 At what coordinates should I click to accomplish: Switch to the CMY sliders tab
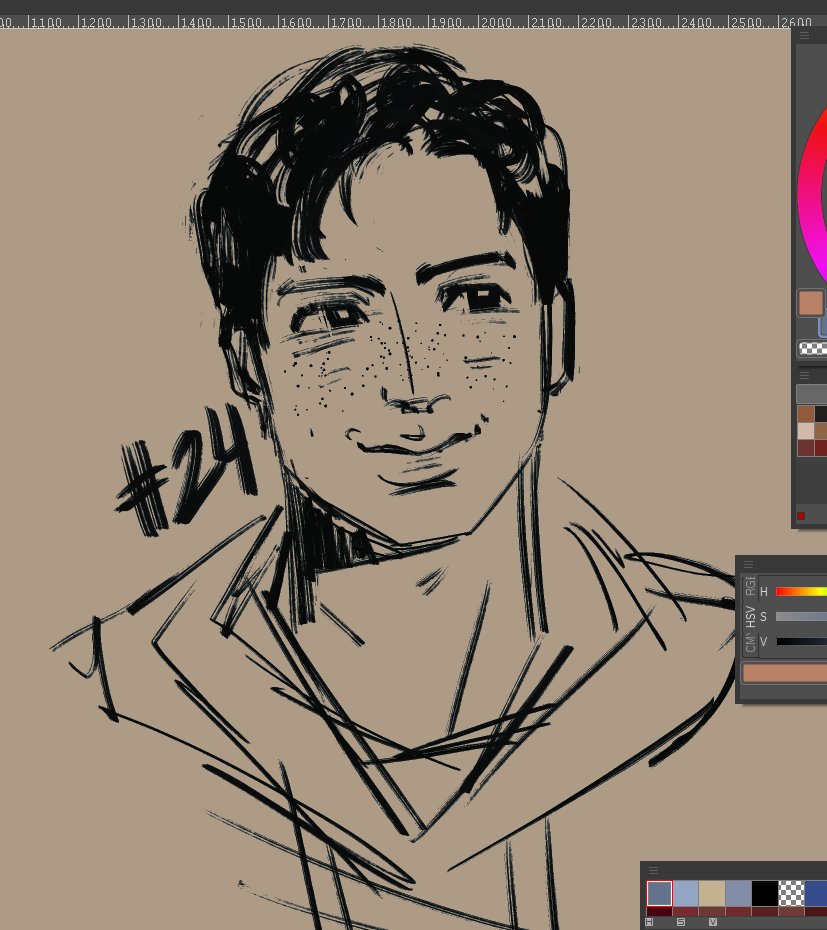750,643
